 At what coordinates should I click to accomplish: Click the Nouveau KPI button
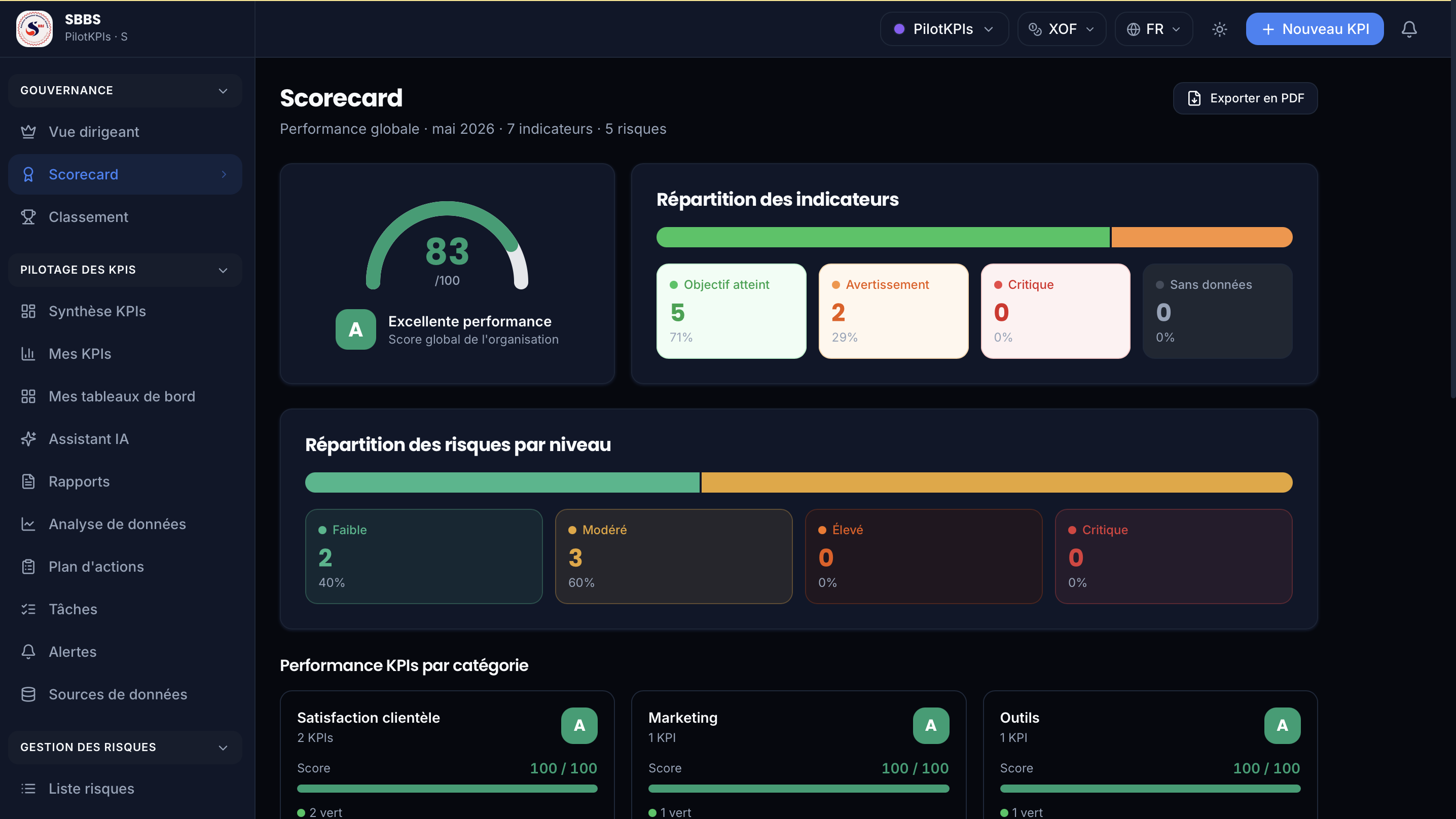click(x=1315, y=29)
